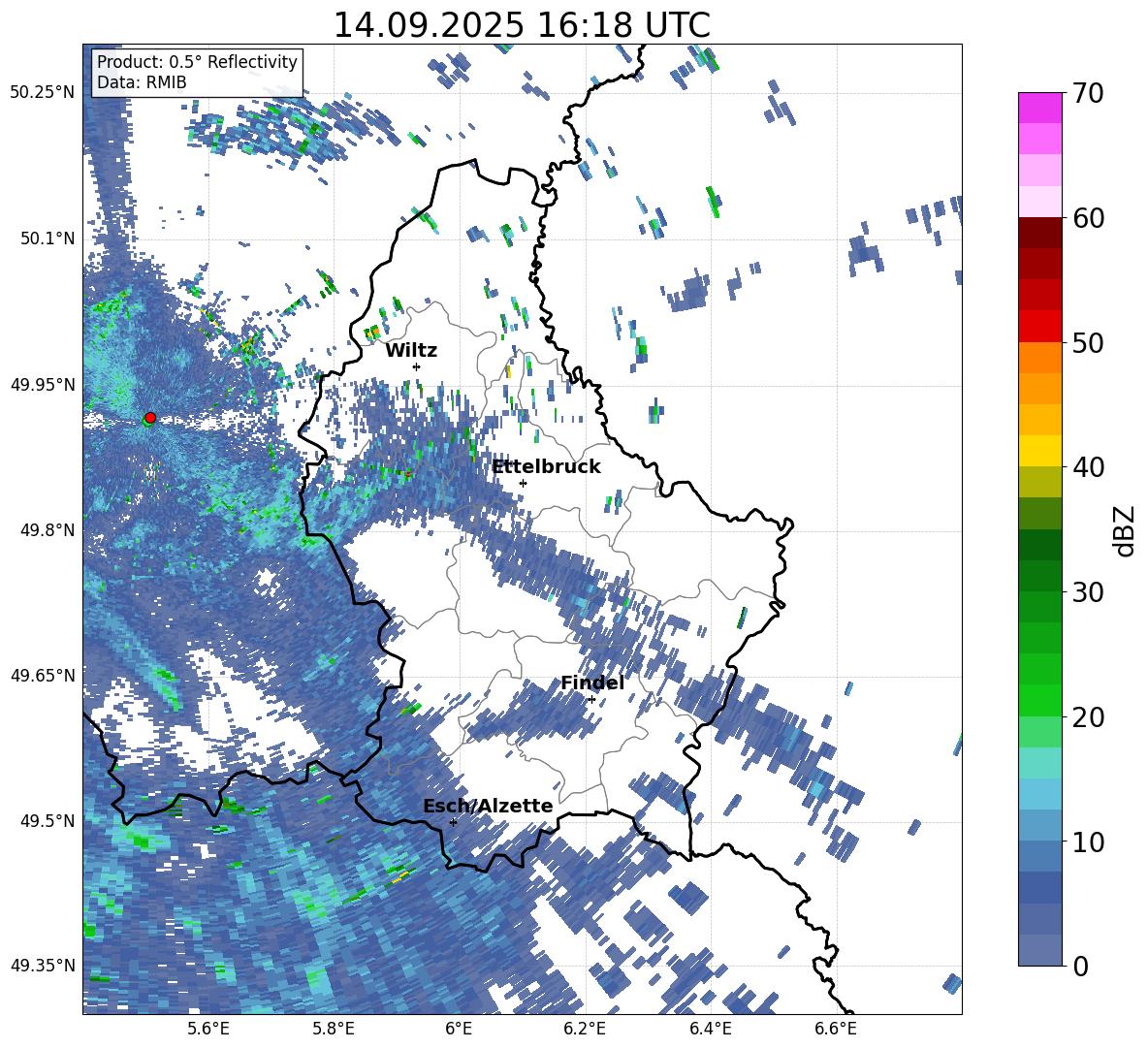
Task: Click the Findel station label
Action: [592, 683]
